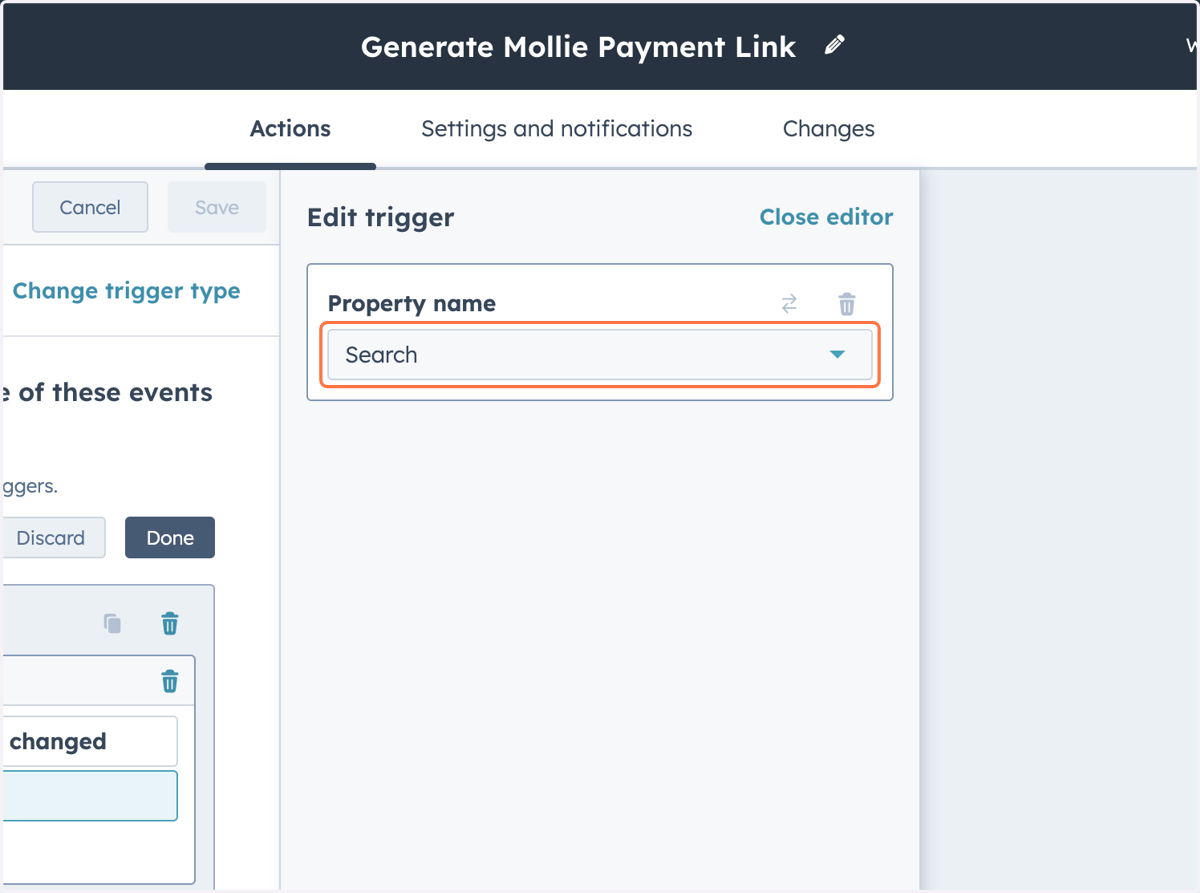Click the duplicate icon in trigger group
The height and width of the screenshot is (893, 1200).
click(x=112, y=624)
